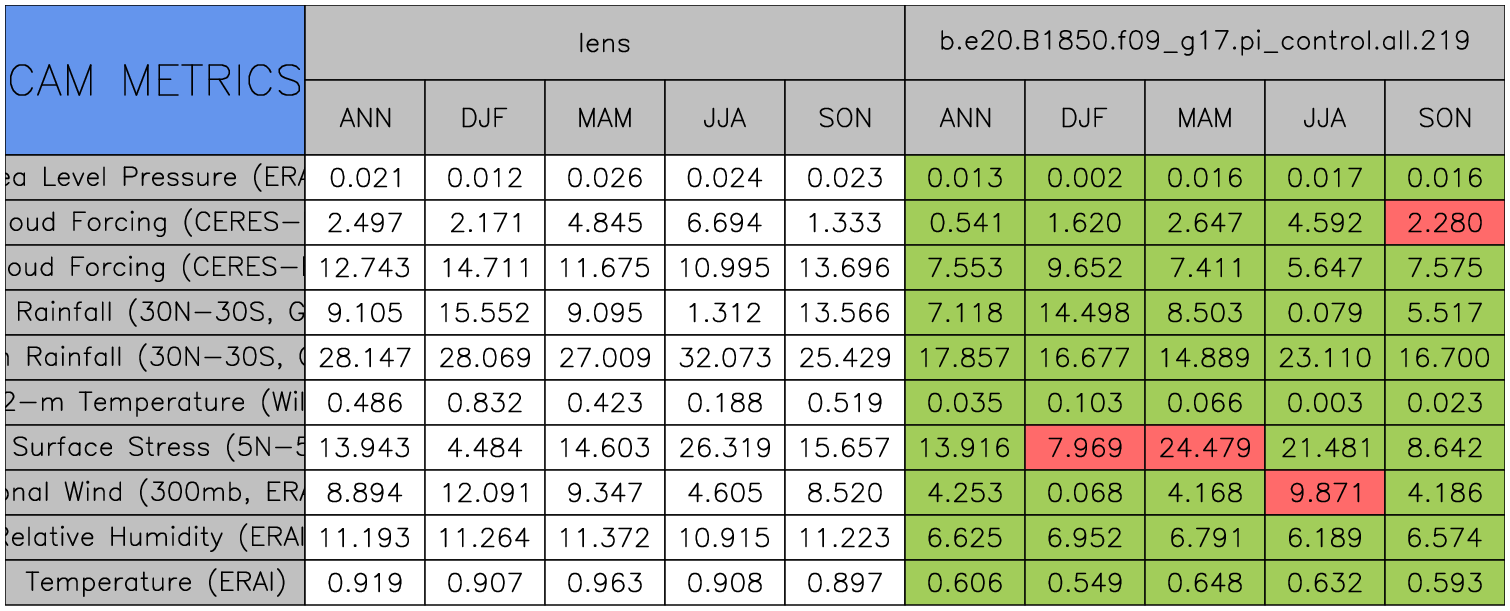
Task: Open the Zonal Wind (300mb) row label
Action: point(155,492)
